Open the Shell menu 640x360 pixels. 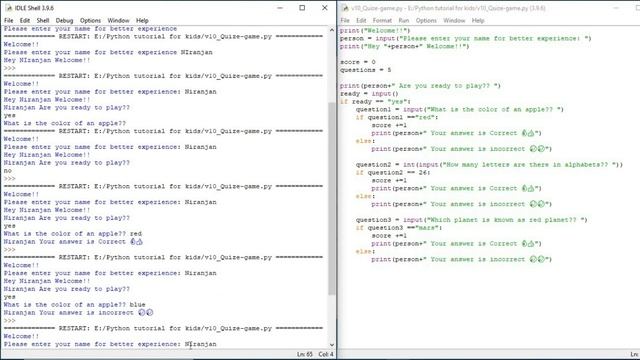(x=43, y=20)
